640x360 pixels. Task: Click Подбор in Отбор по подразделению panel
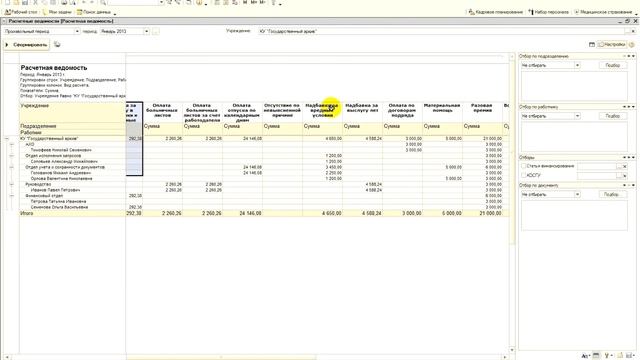click(x=613, y=65)
